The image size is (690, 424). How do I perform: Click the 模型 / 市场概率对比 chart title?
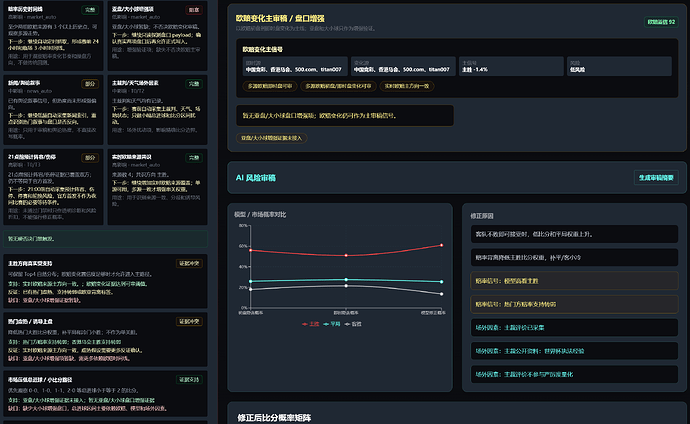click(x=260, y=215)
